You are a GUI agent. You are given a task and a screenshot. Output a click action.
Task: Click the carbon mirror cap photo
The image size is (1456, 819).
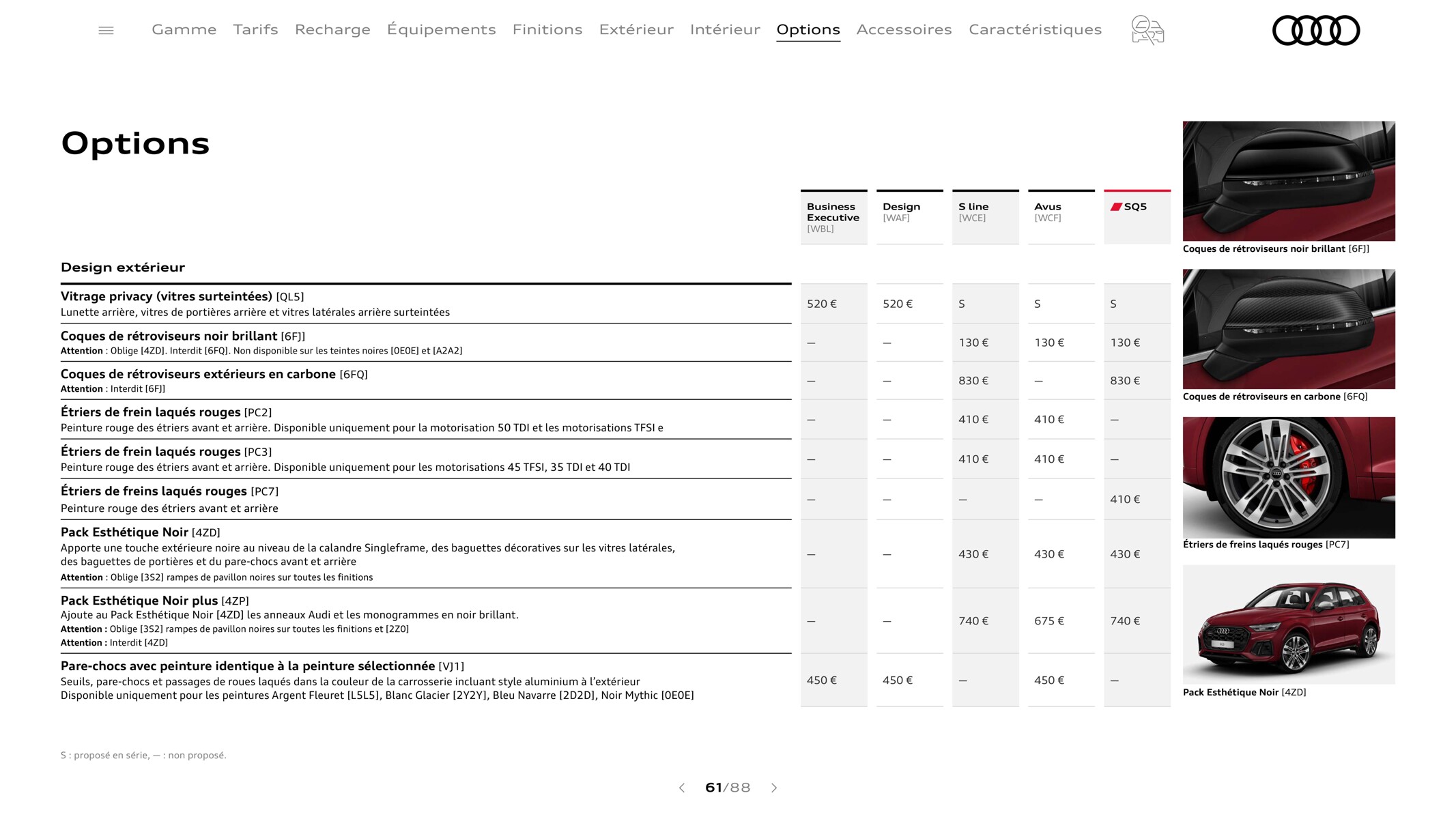point(1289,329)
